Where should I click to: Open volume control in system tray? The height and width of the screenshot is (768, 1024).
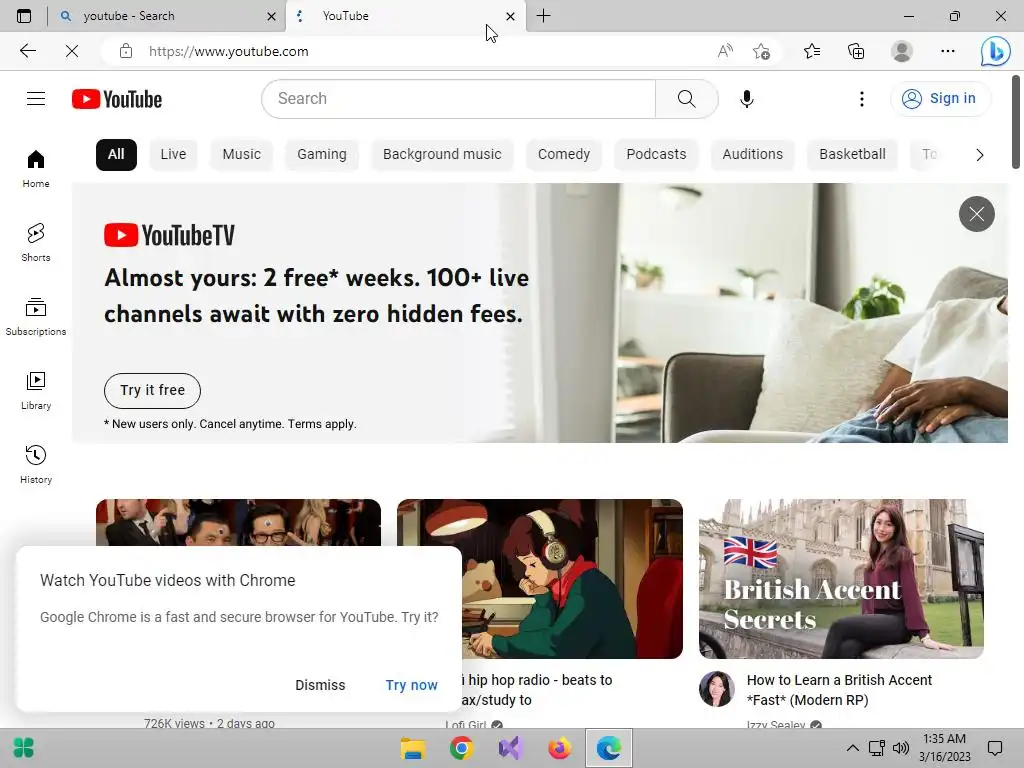[x=901, y=748]
